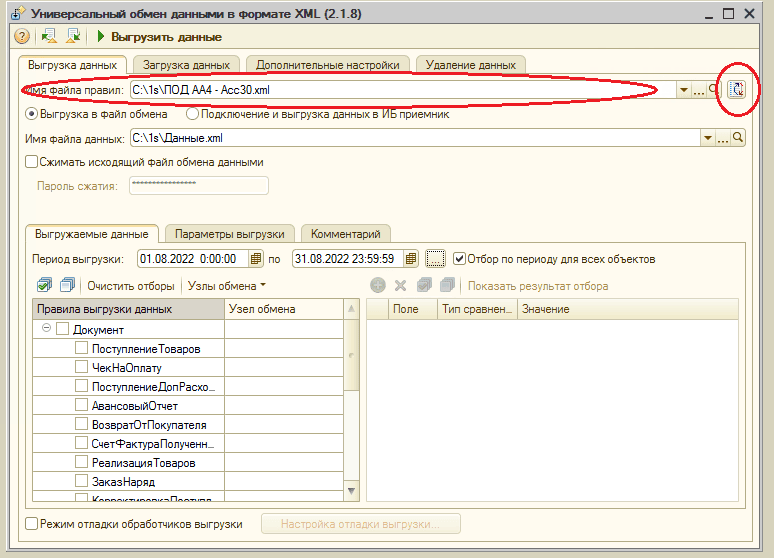This screenshot has width=774, height=558.
Task: Click the reload exchange rules icon
Action: tap(738, 90)
